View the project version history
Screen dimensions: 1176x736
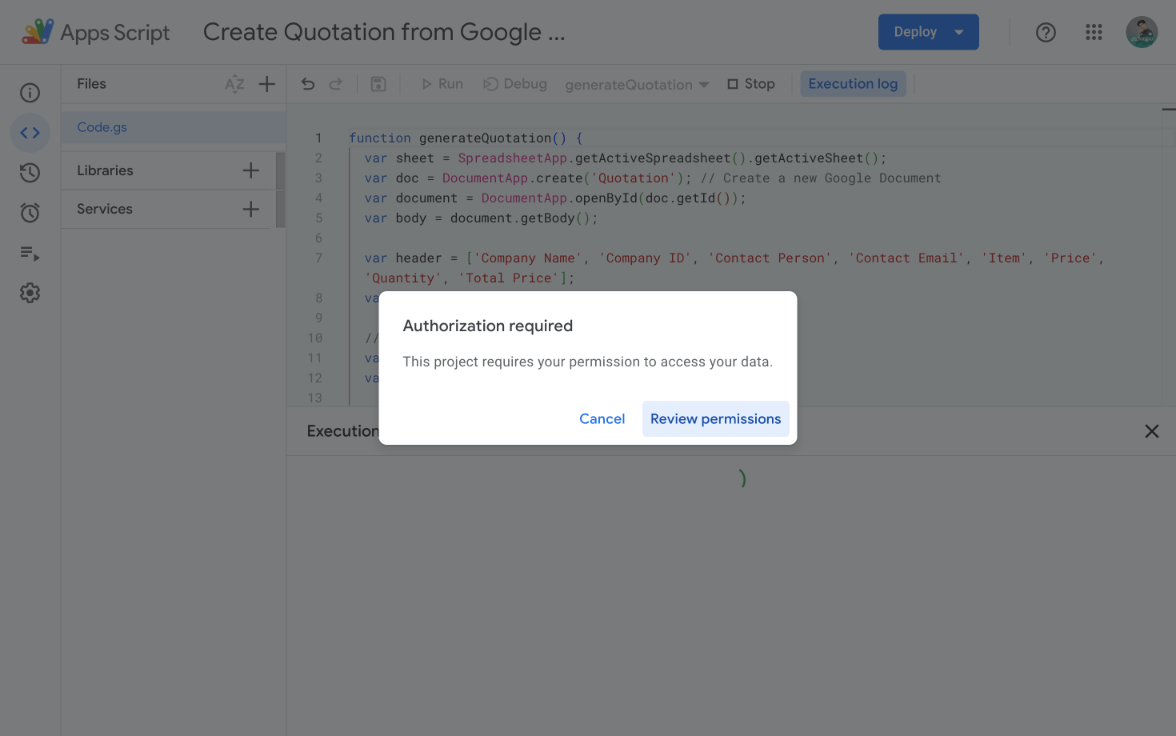coord(29,172)
